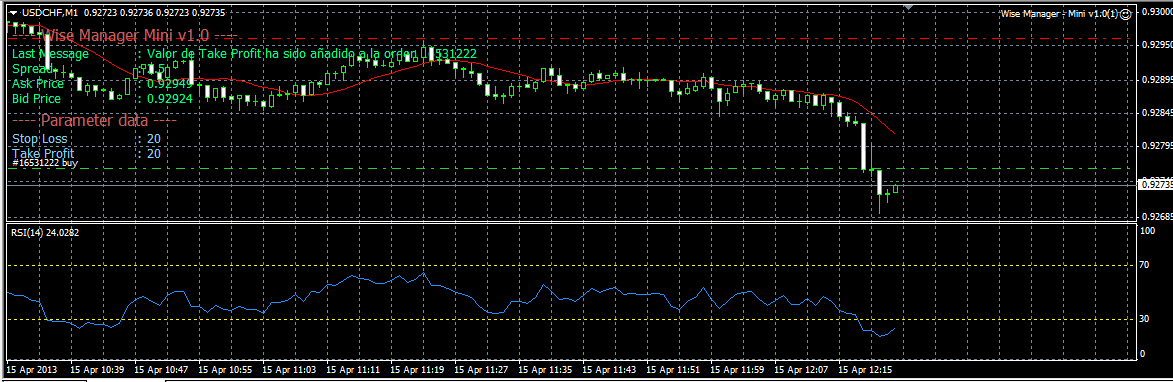Click the yellow RSI level 30 line
Image resolution: width=1173 pixels, height=382 pixels.
pyautogui.click(x=569, y=320)
